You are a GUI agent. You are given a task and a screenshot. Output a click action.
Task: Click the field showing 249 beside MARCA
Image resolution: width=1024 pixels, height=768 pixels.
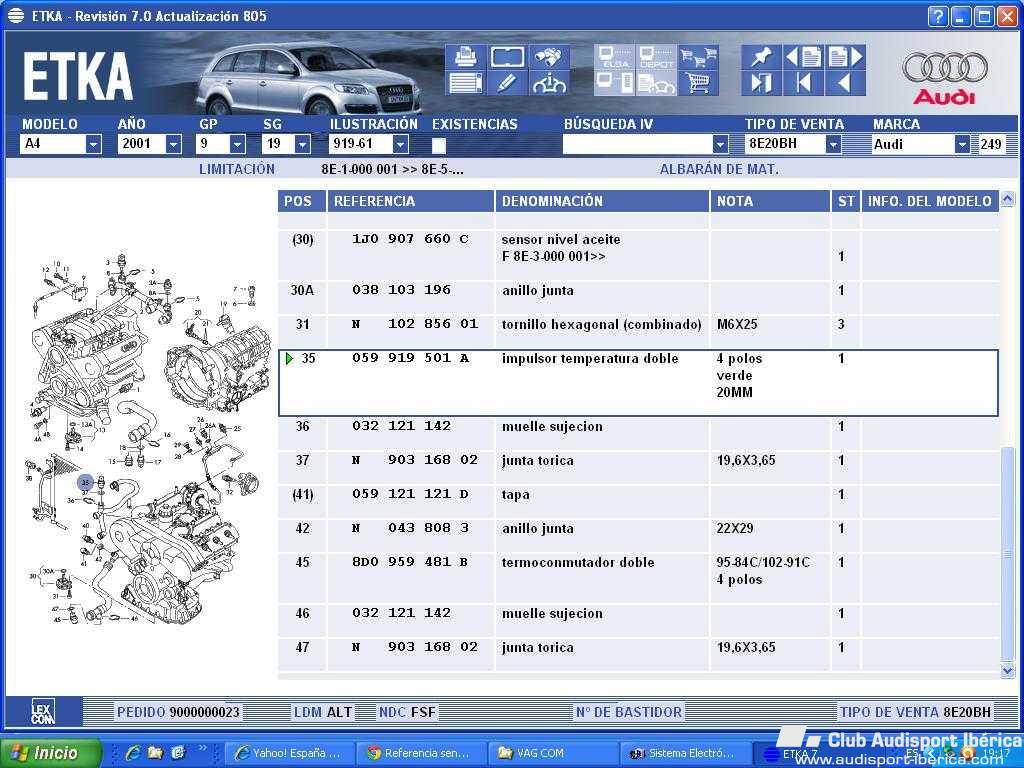991,144
